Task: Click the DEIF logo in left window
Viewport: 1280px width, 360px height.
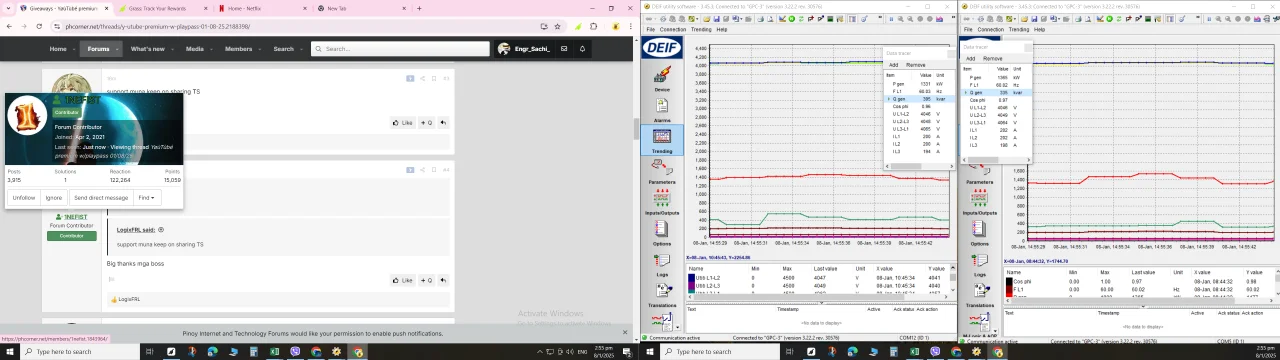Action: coord(662,48)
